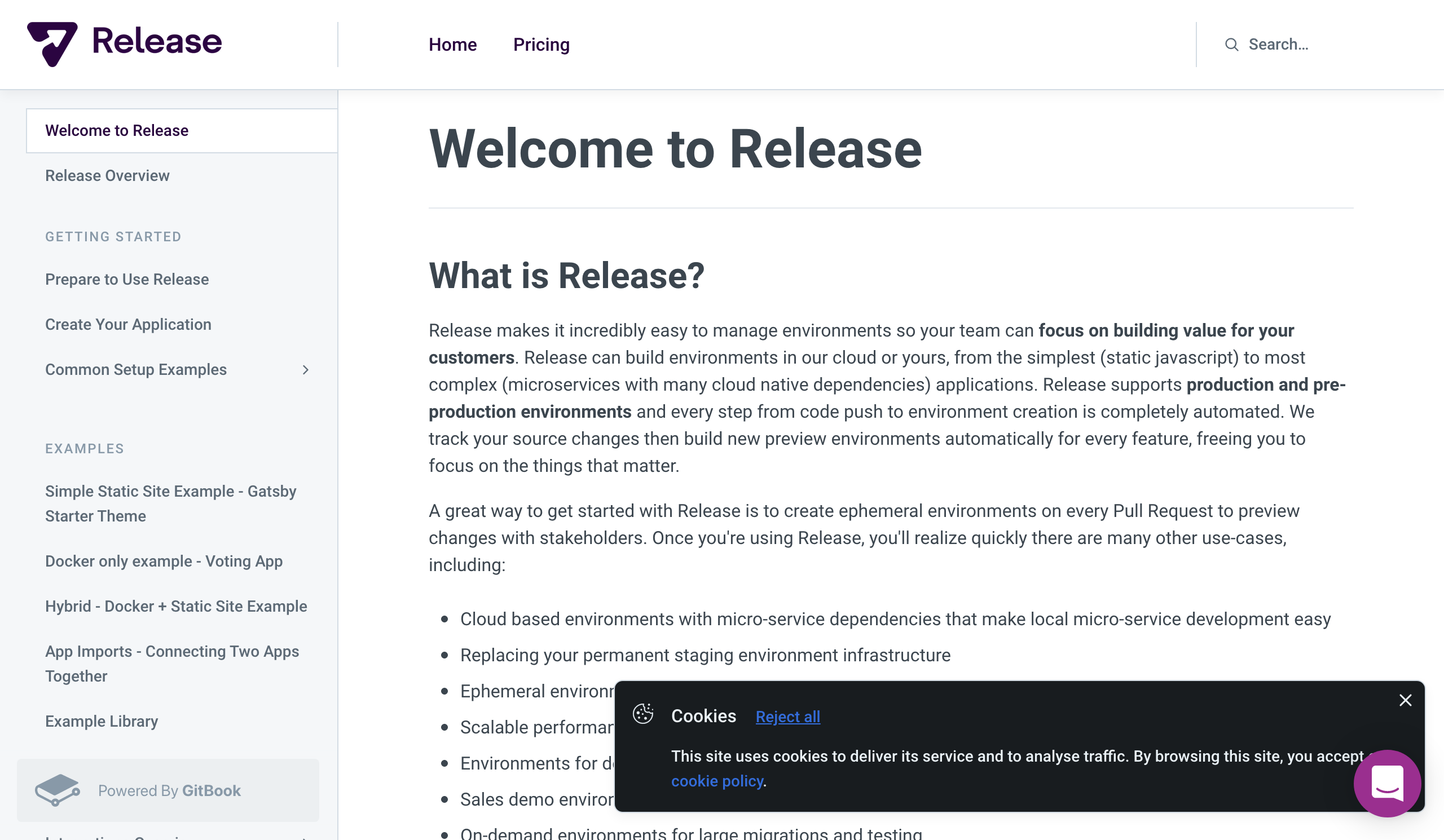This screenshot has height=840, width=1444.
Task: Open the Pricing nav item
Action: coord(541,45)
